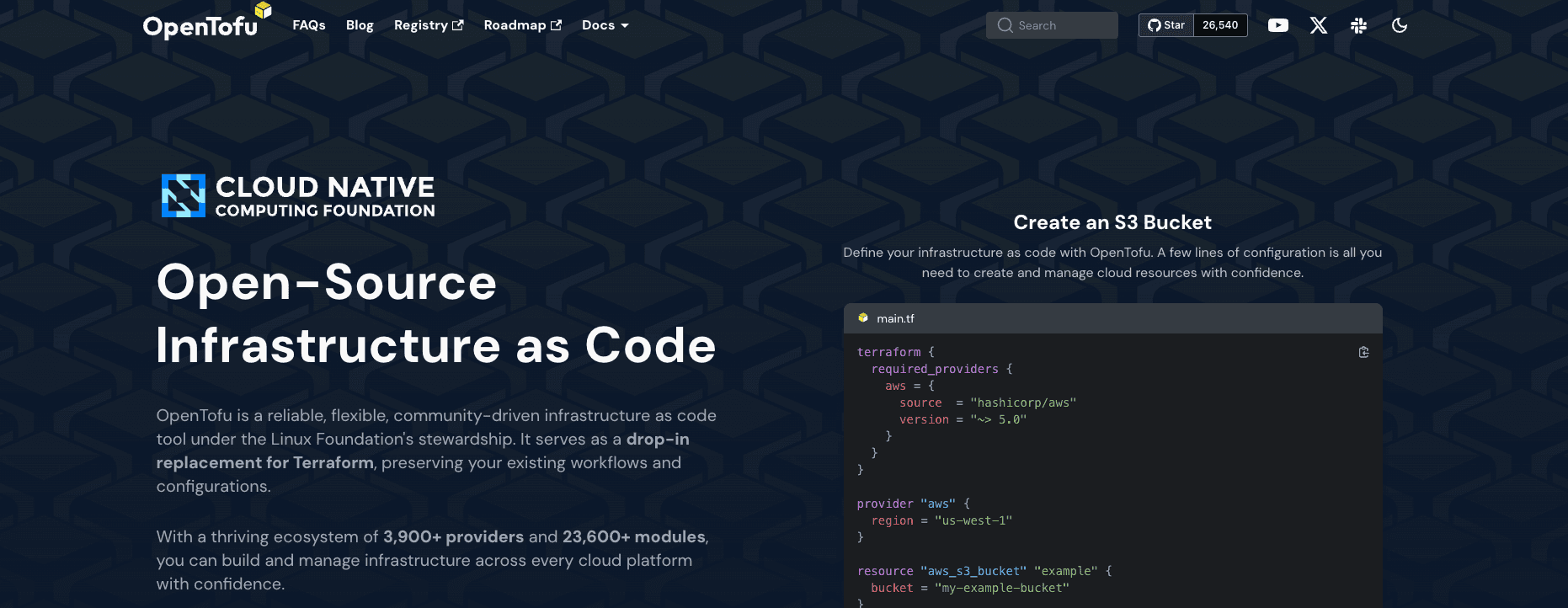This screenshot has width=1568, height=608.
Task: Select the main.tf file tab
Action: point(895,318)
